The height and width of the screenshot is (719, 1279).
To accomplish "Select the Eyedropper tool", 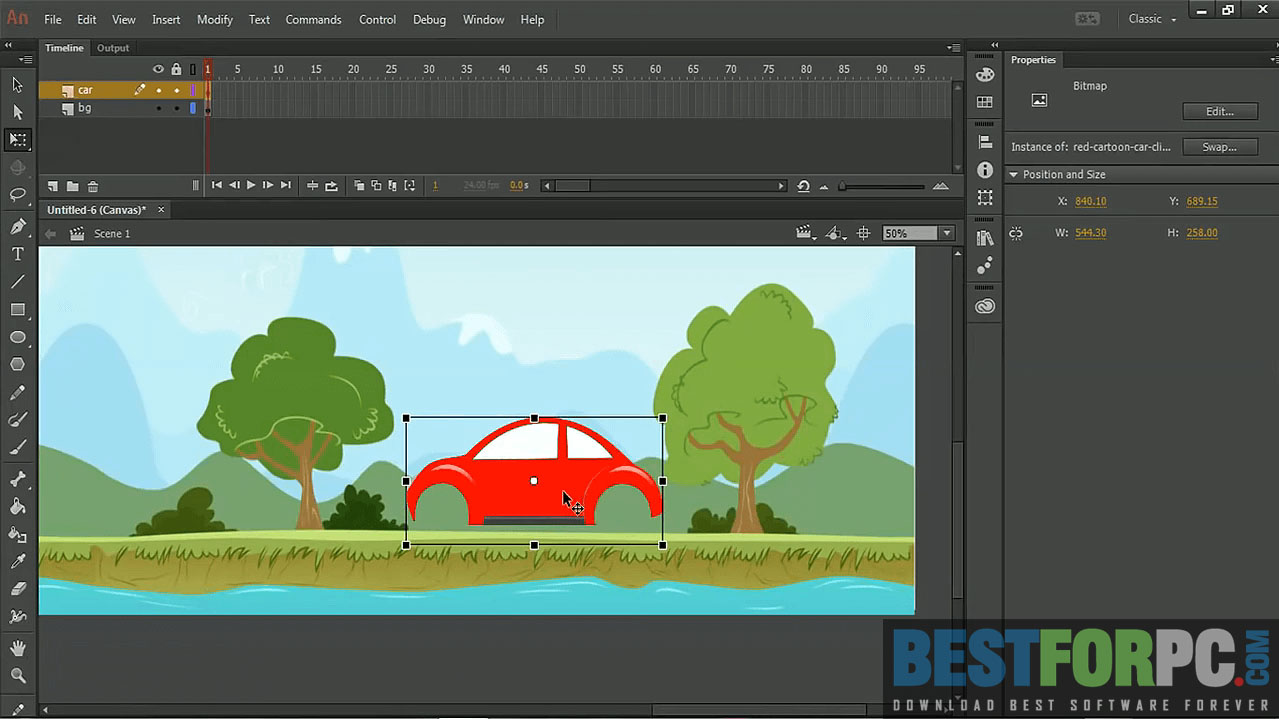I will [17, 562].
